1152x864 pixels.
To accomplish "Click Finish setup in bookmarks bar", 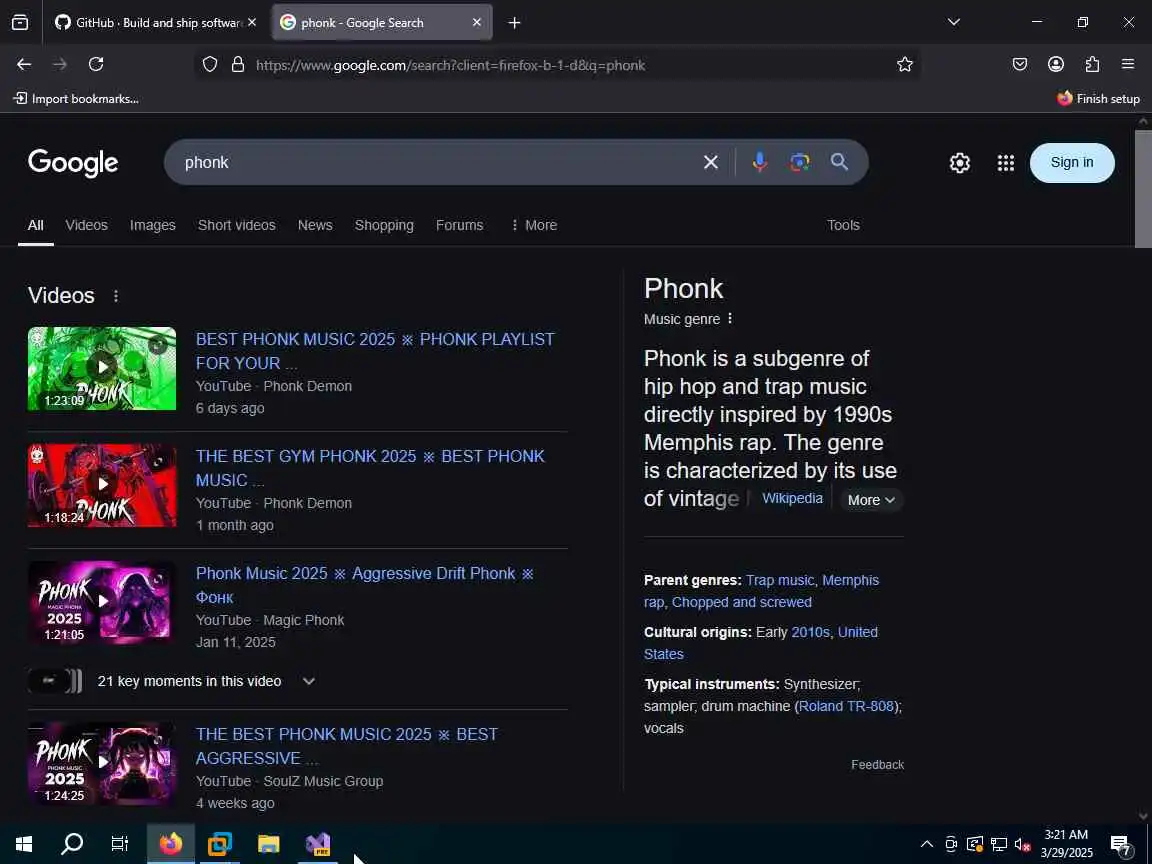I will [x=1098, y=98].
